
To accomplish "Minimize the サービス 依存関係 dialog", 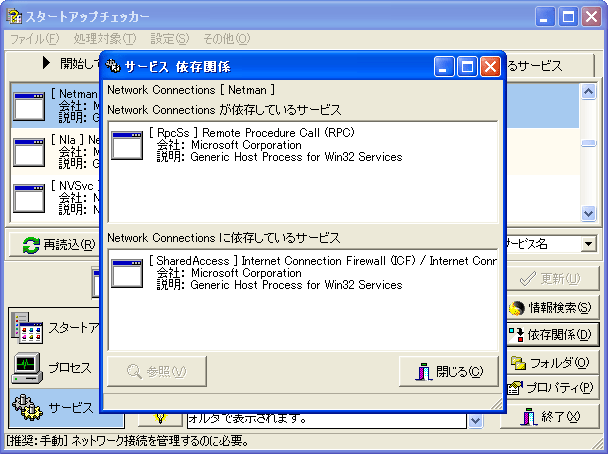I will [x=444, y=67].
